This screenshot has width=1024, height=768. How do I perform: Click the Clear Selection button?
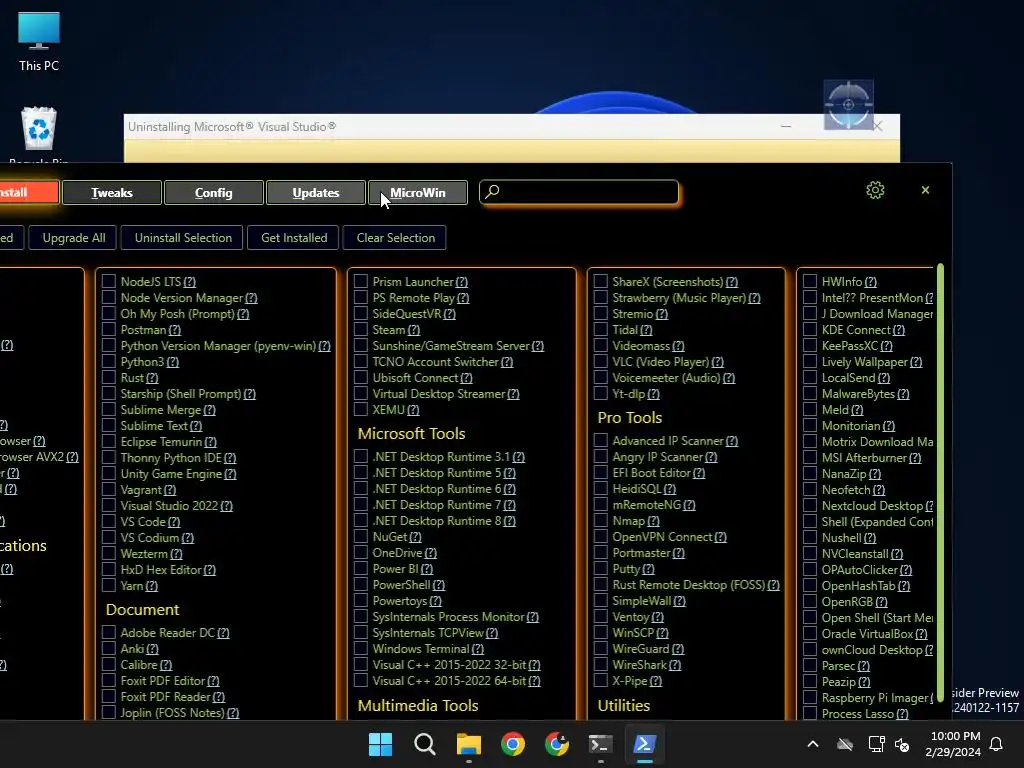pos(396,238)
